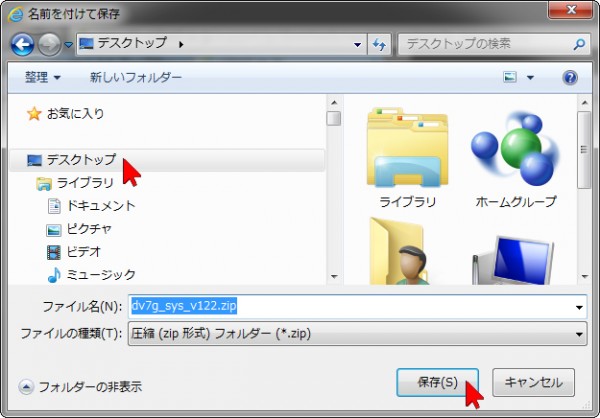
Task: Select ミュージック library in the sidebar
Action: point(100,275)
